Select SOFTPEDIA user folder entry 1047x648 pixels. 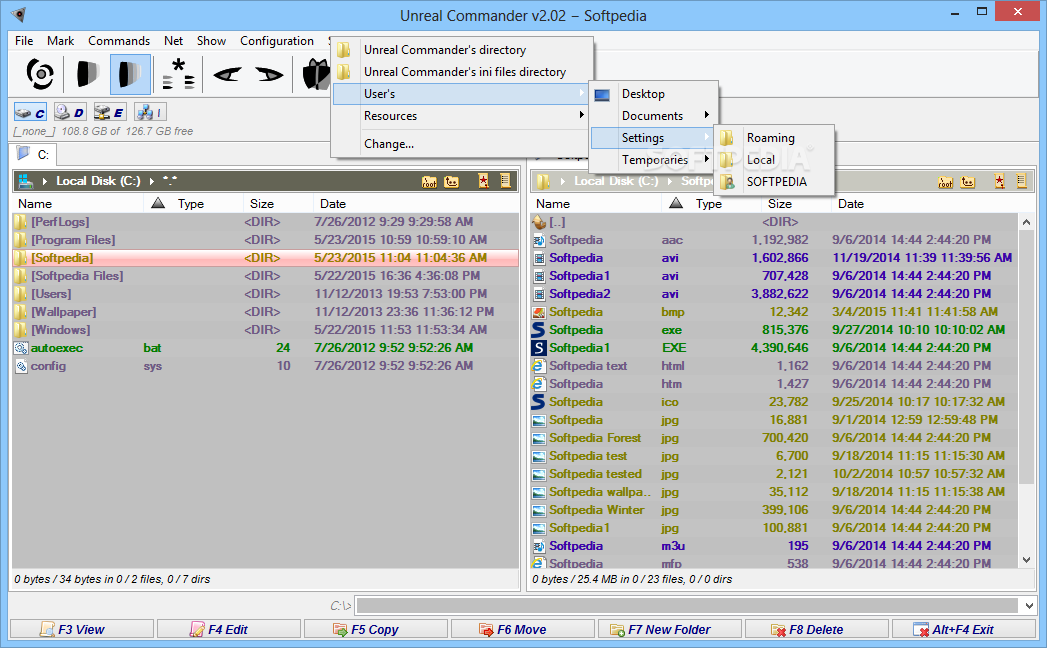774,182
